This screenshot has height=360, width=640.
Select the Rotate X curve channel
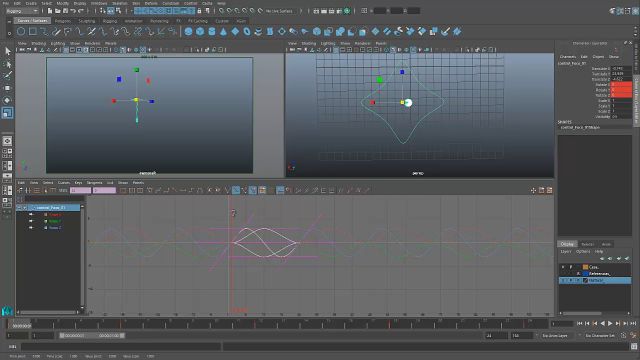55,215
